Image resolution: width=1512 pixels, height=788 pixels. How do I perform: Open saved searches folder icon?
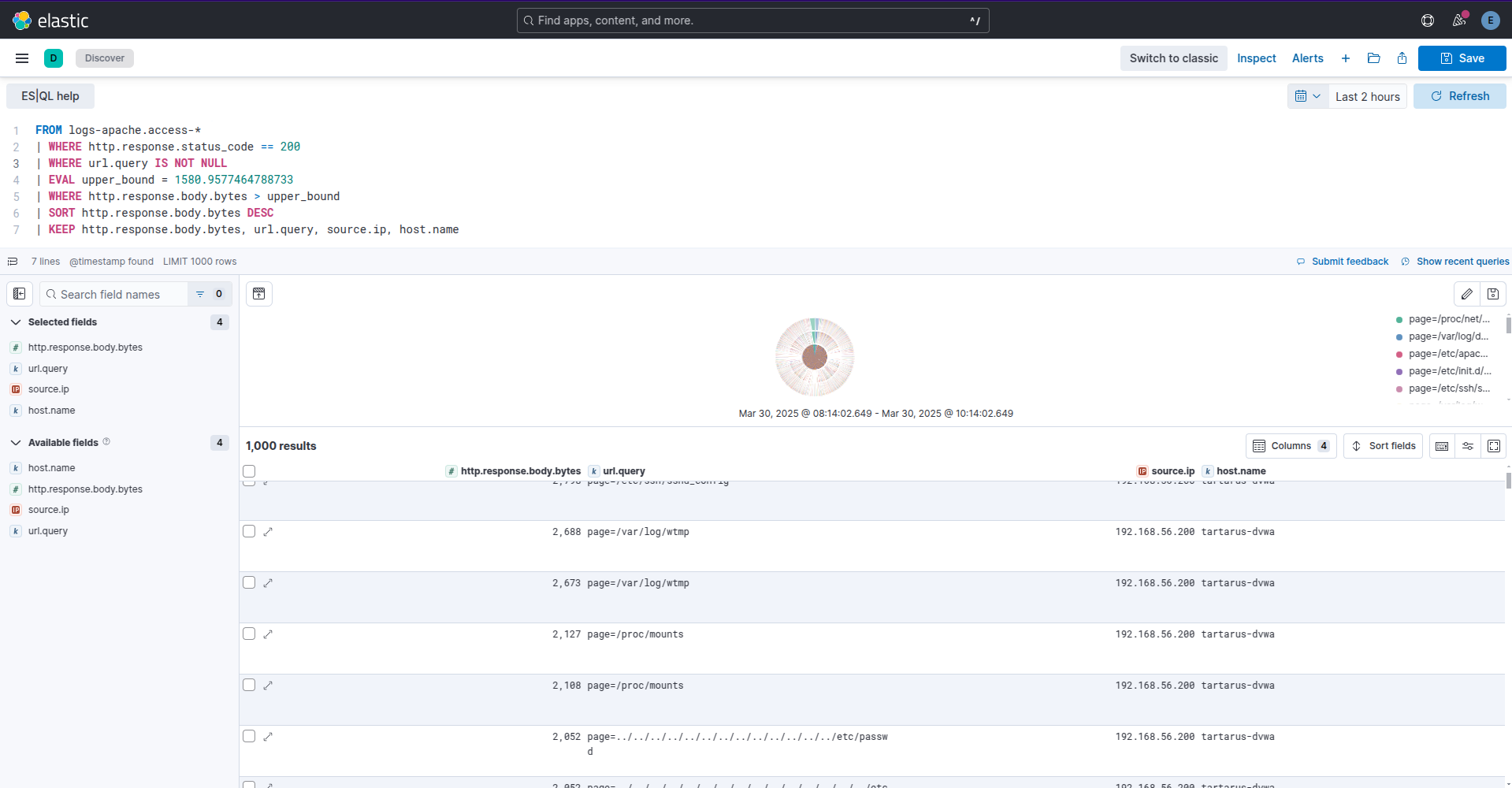[x=1373, y=58]
